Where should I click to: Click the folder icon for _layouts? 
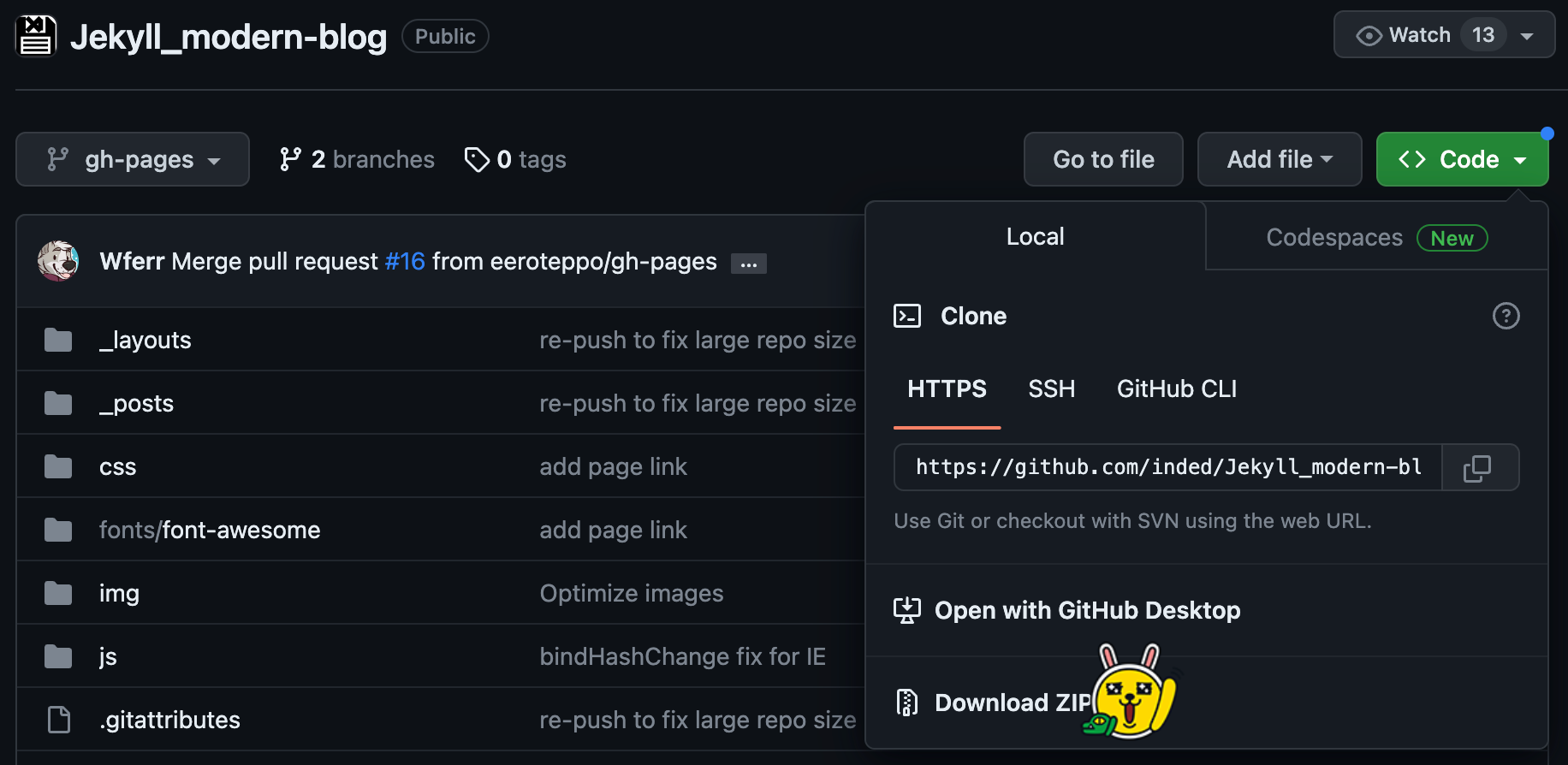[x=58, y=340]
